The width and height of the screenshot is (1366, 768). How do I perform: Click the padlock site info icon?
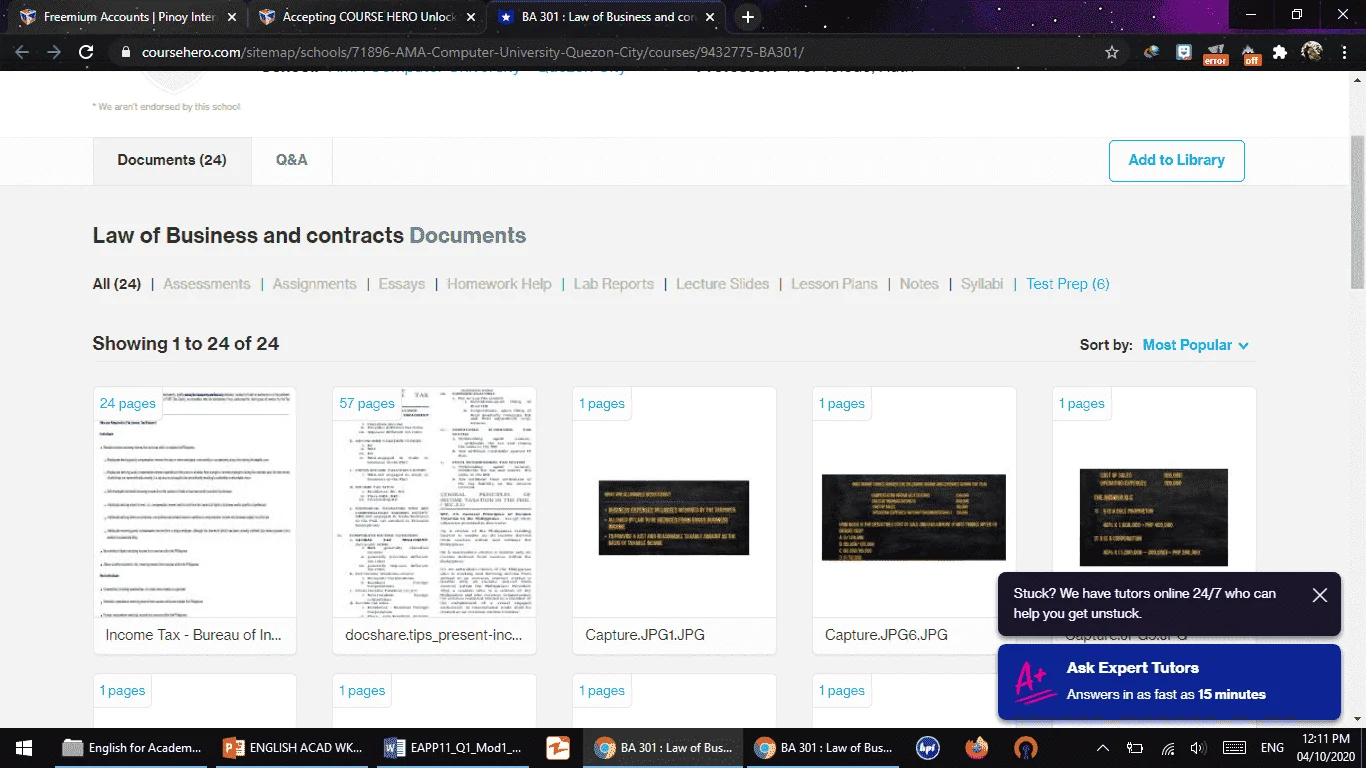click(125, 52)
